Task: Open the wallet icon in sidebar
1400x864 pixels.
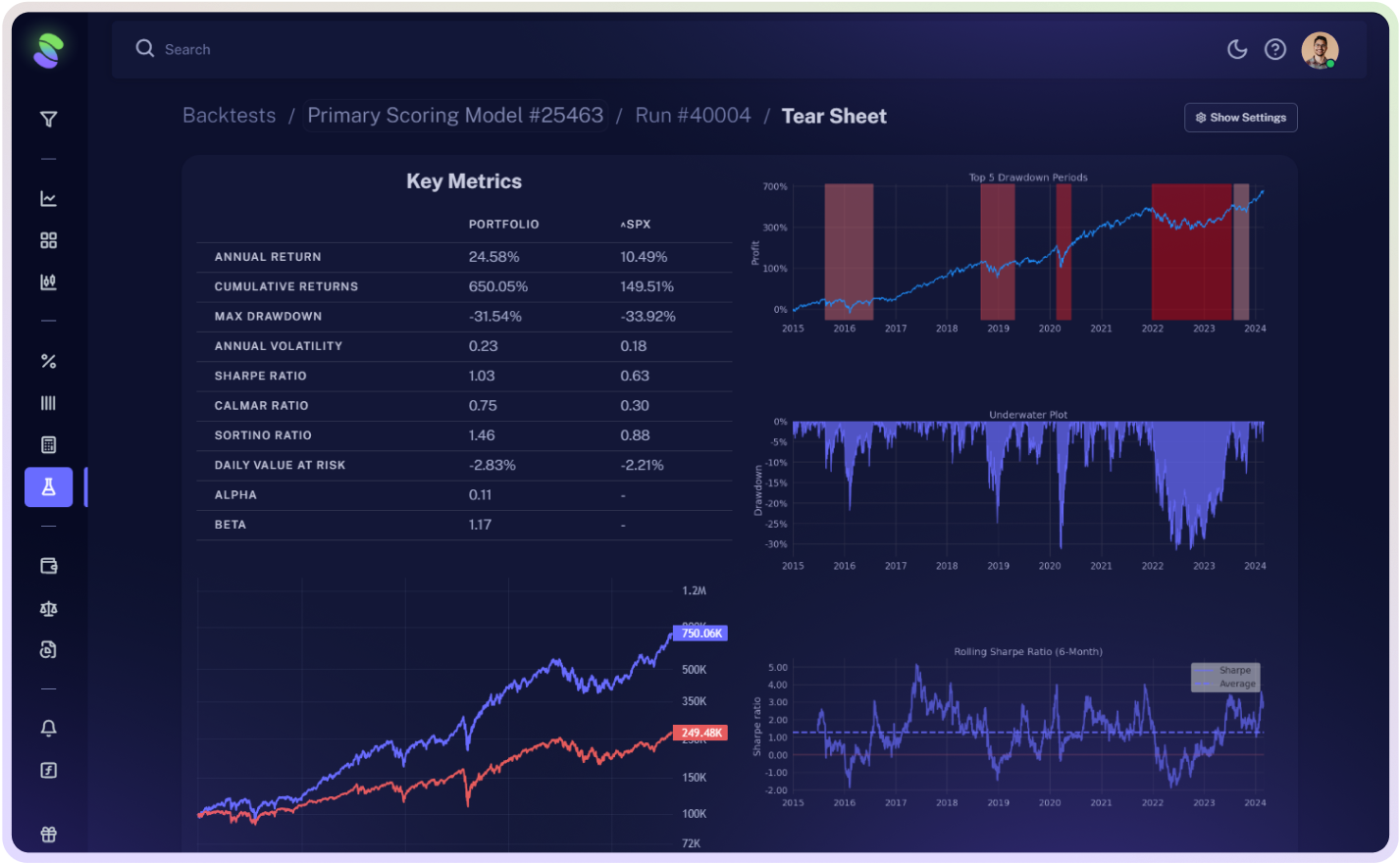Action: click(x=48, y=566)
